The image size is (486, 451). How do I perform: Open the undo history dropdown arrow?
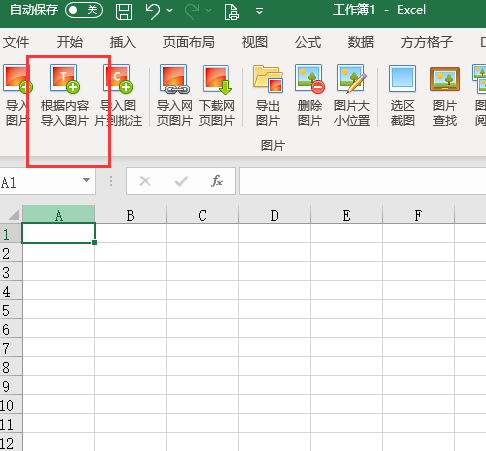point(170,11)
